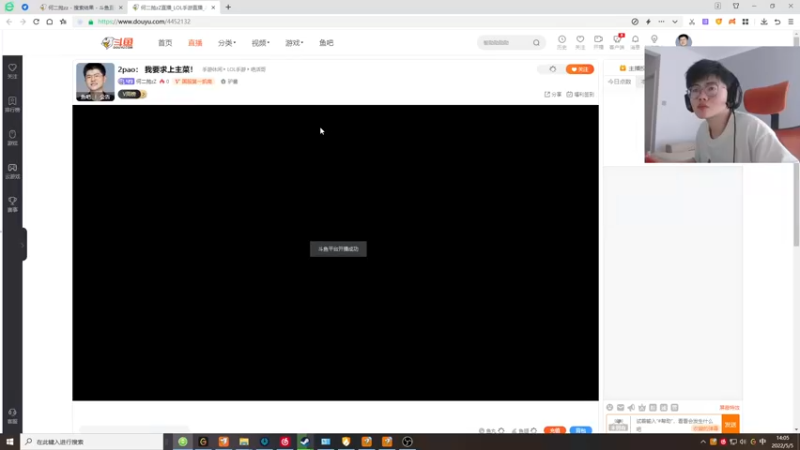Switch to the LOL手游直播 browser tab
Viewport: 800px width, 450px height.
tap(171, 8)
